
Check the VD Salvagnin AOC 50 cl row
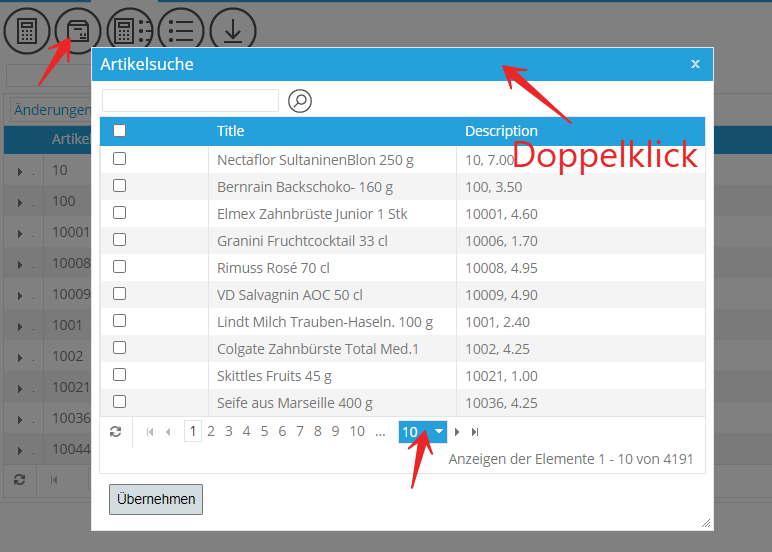tap(119, 293)
